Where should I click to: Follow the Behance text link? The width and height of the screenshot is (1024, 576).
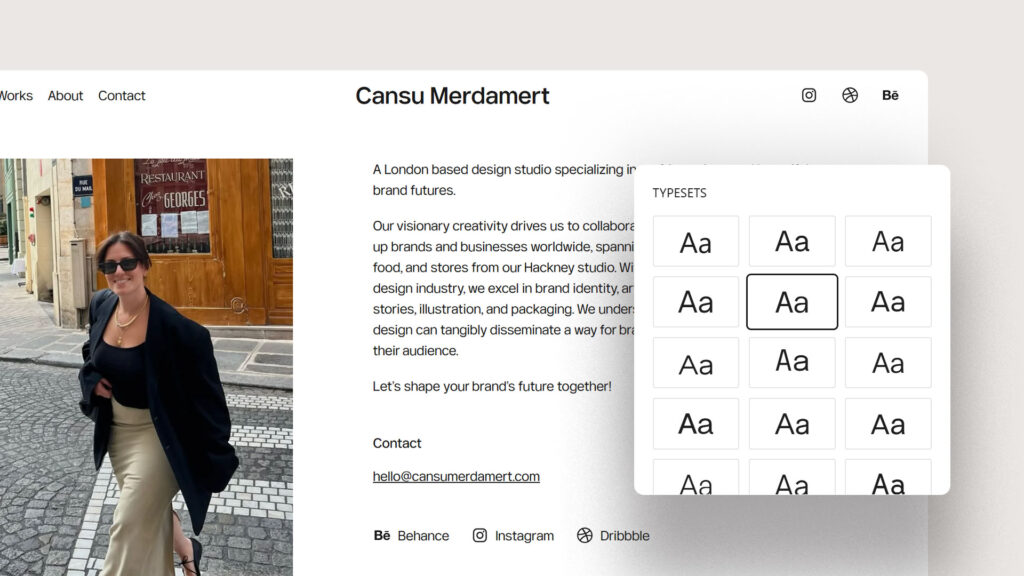pyautogui.click(x=423, y=536)
